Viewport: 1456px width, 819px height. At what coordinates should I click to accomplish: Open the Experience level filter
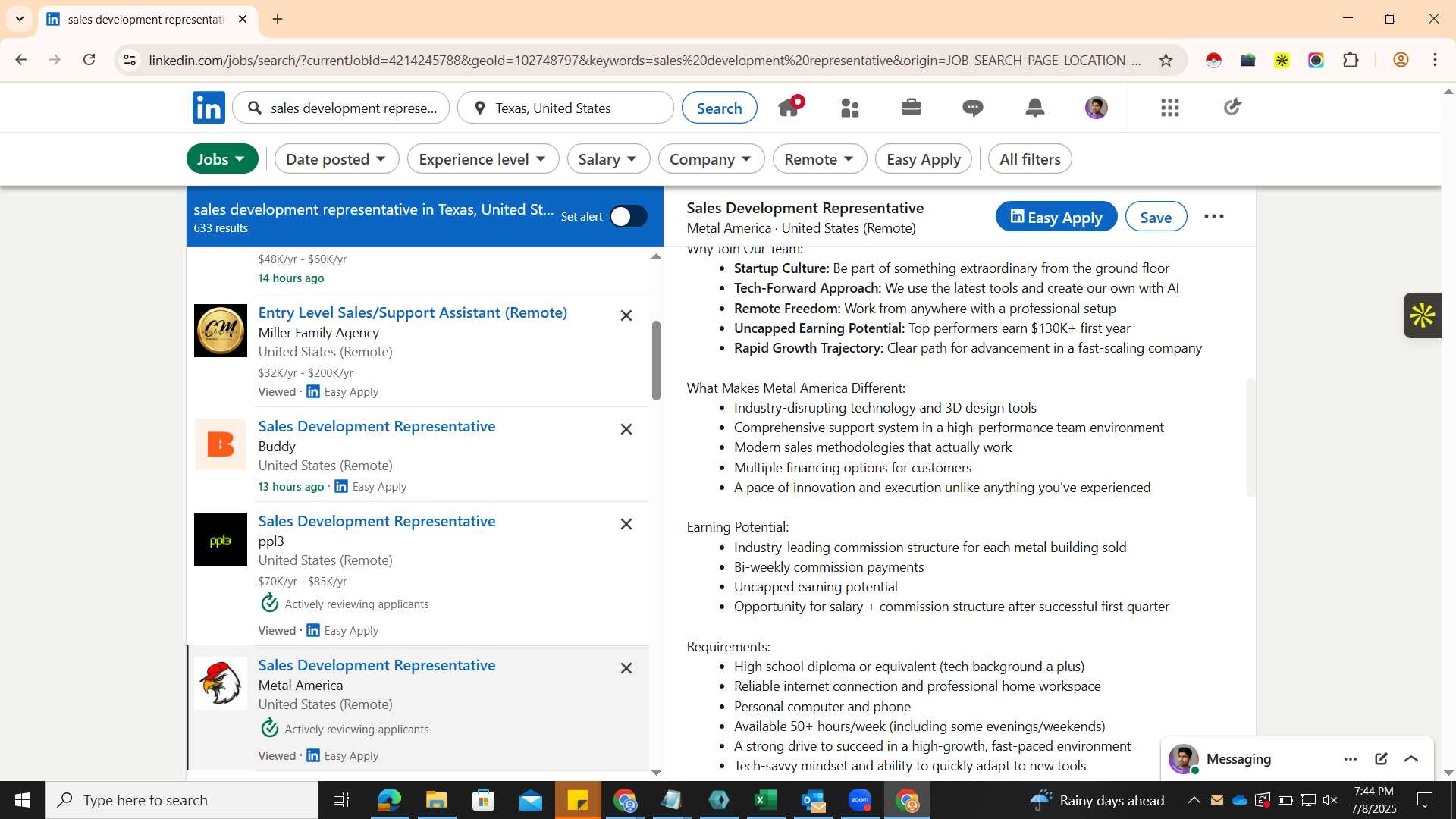[x=483, y=159]
